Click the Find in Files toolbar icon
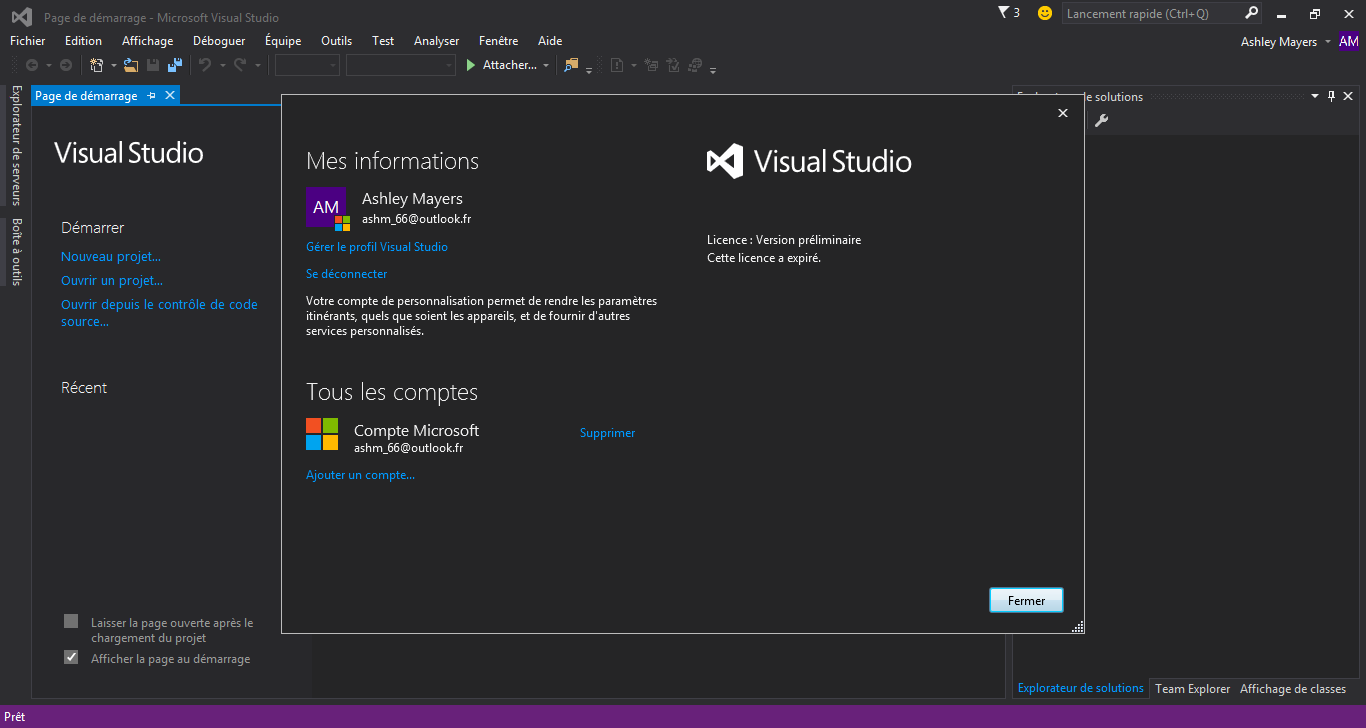Screen dimensions: 1366x728 click(571, 65)
